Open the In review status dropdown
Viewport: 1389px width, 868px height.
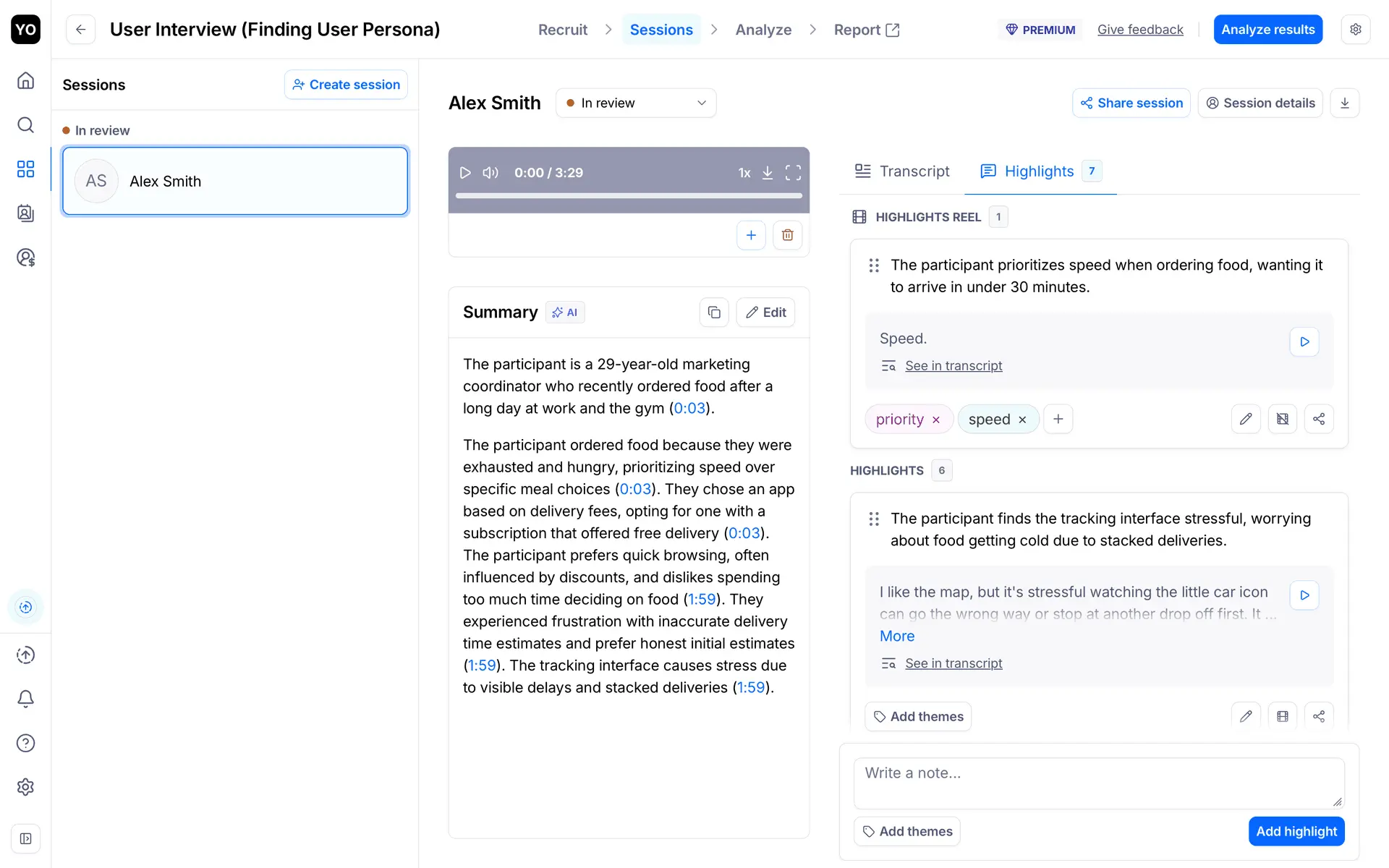pyautogui.click(x=635, y=103)
